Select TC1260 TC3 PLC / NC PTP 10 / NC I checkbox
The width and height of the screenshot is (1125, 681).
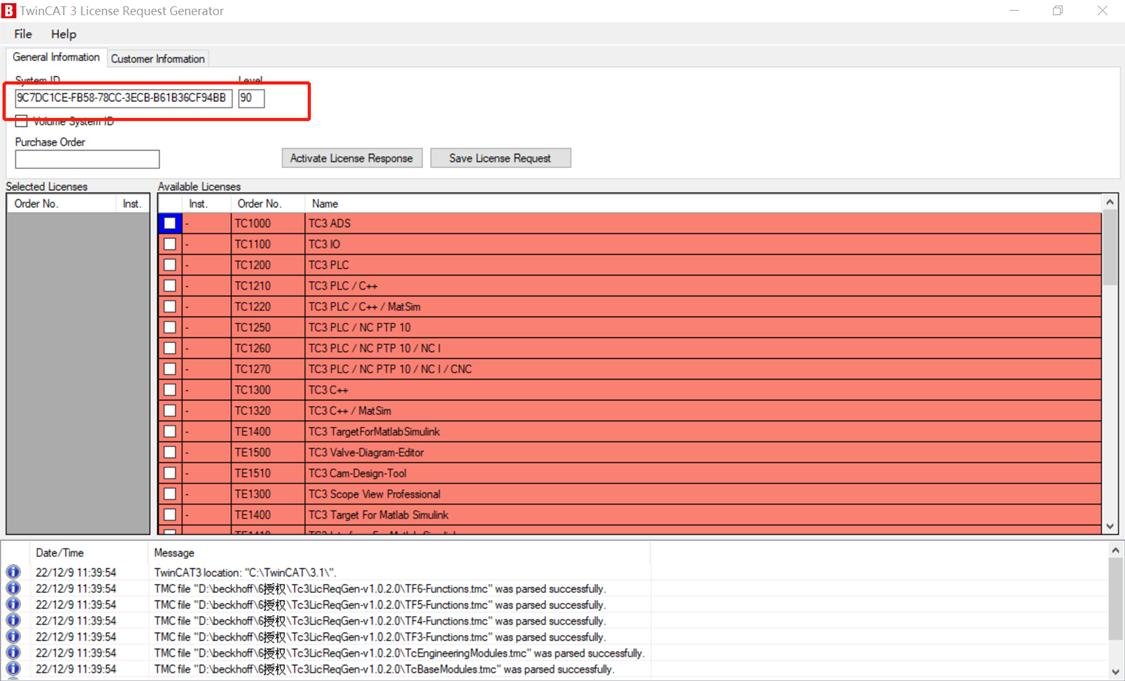click(x=169, y=348)
